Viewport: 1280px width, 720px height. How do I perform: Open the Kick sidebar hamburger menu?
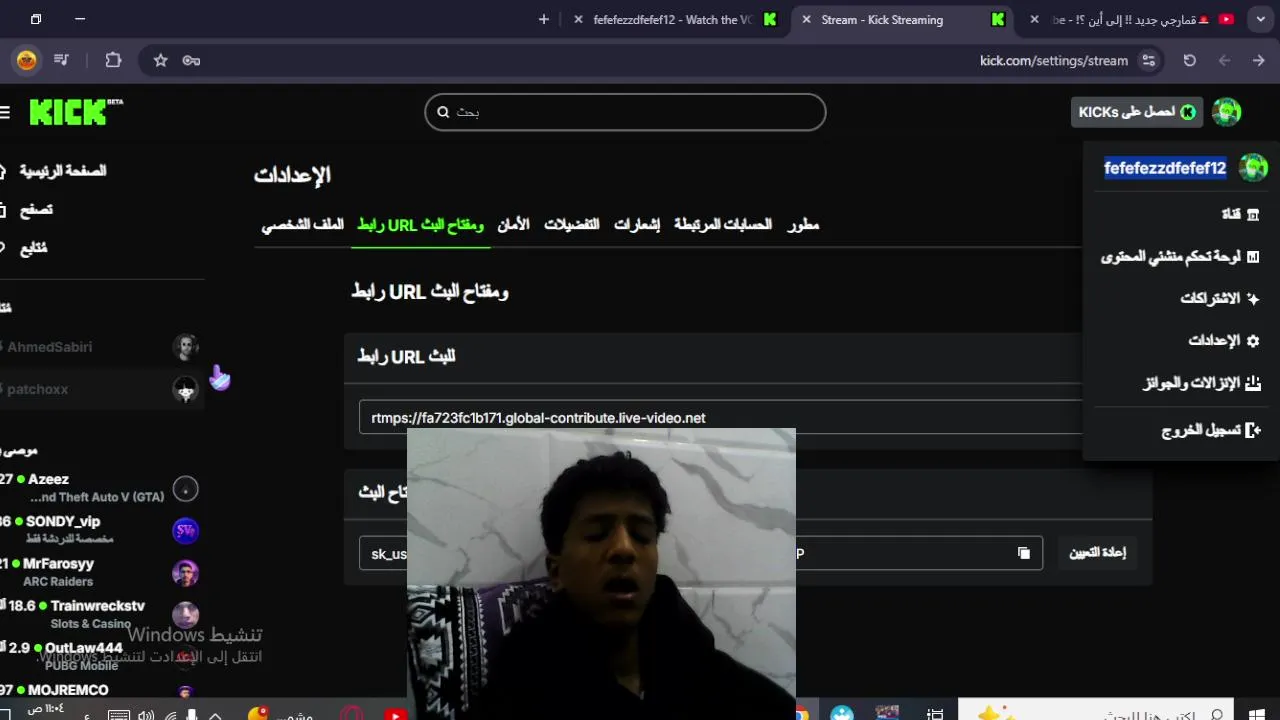[x=5, y=113]
